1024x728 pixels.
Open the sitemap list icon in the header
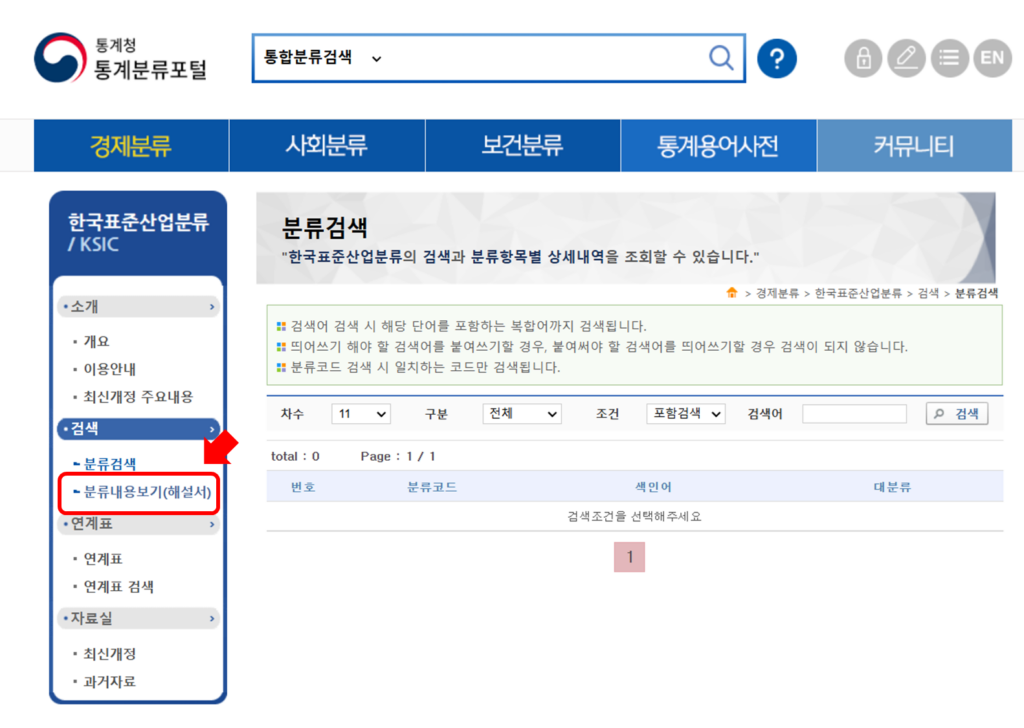point(949,58)
